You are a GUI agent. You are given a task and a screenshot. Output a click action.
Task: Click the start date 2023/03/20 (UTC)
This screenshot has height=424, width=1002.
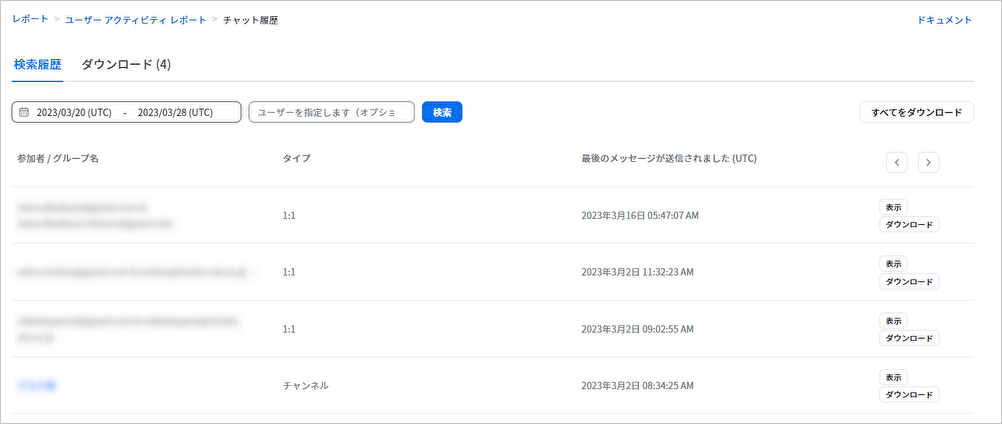(74, 113)
